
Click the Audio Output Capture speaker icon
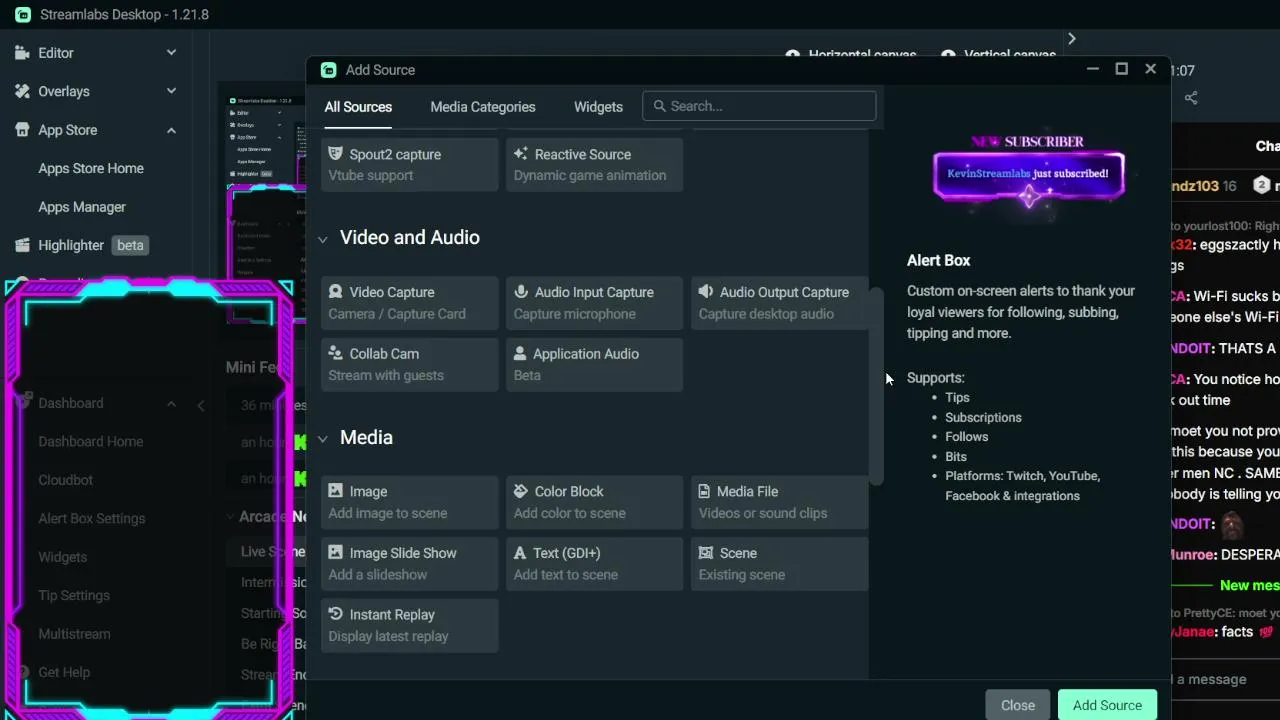pos(706,292)
